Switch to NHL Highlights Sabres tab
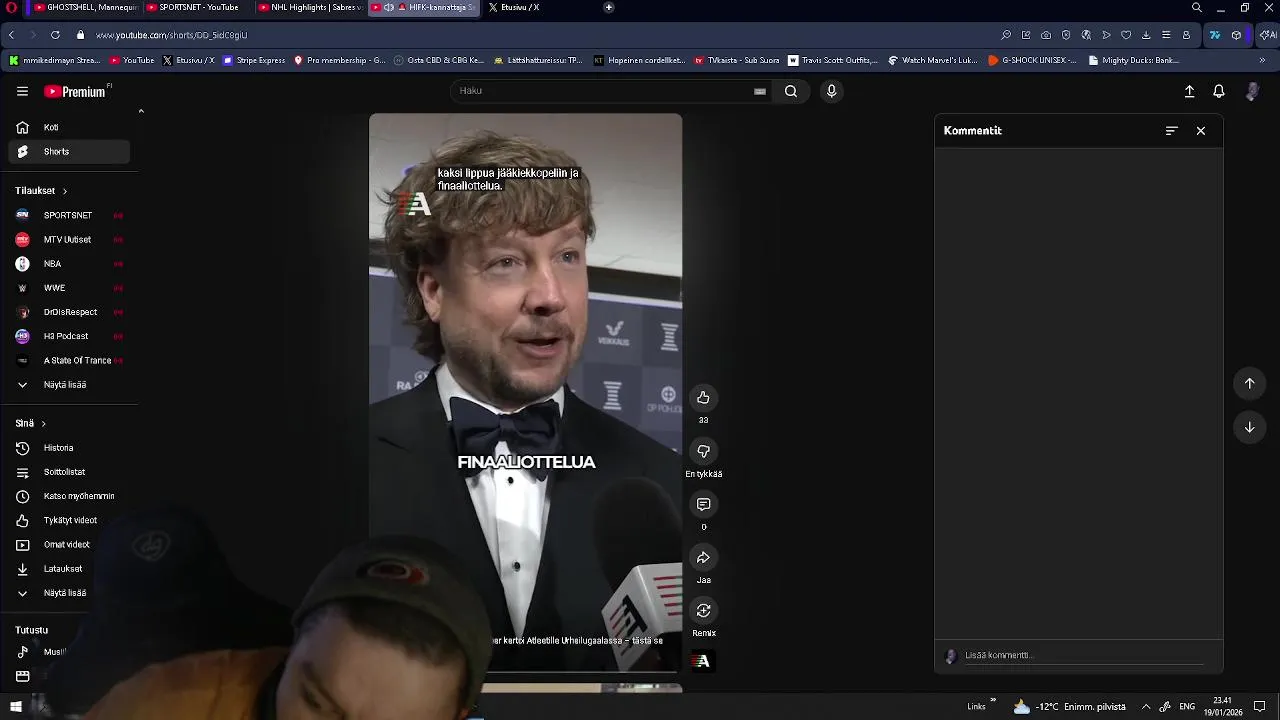This screenshot has height=720, width=1280. 310,7
